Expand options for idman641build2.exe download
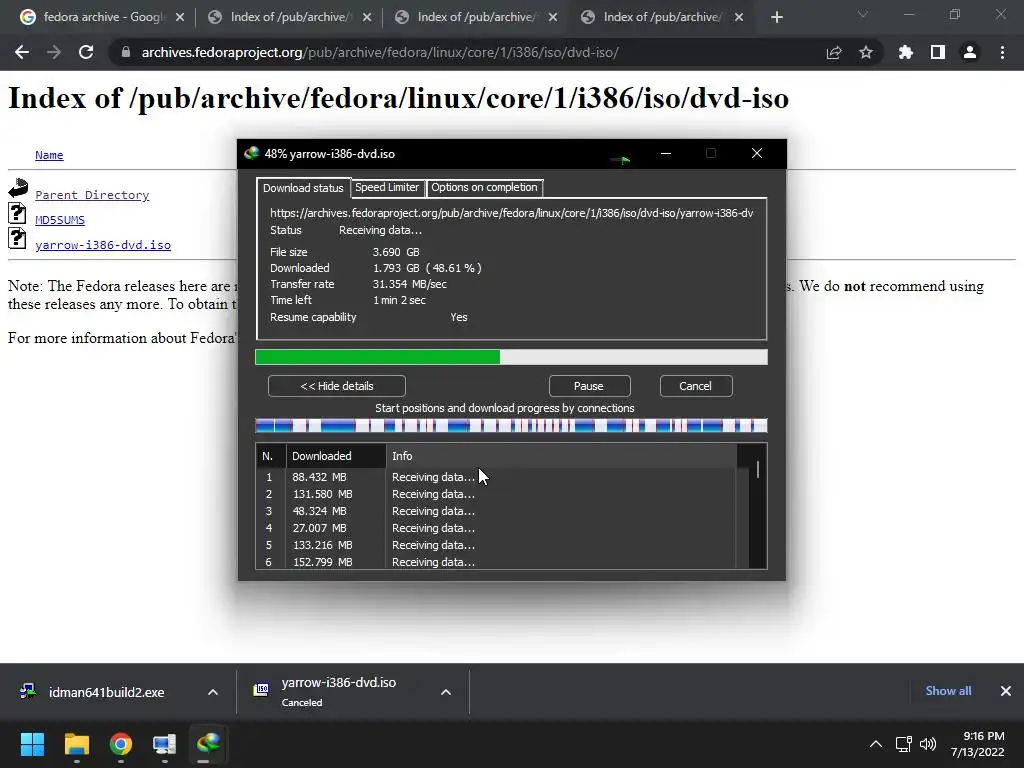Screen dimensions: 1024x768 tap(213, 692)
